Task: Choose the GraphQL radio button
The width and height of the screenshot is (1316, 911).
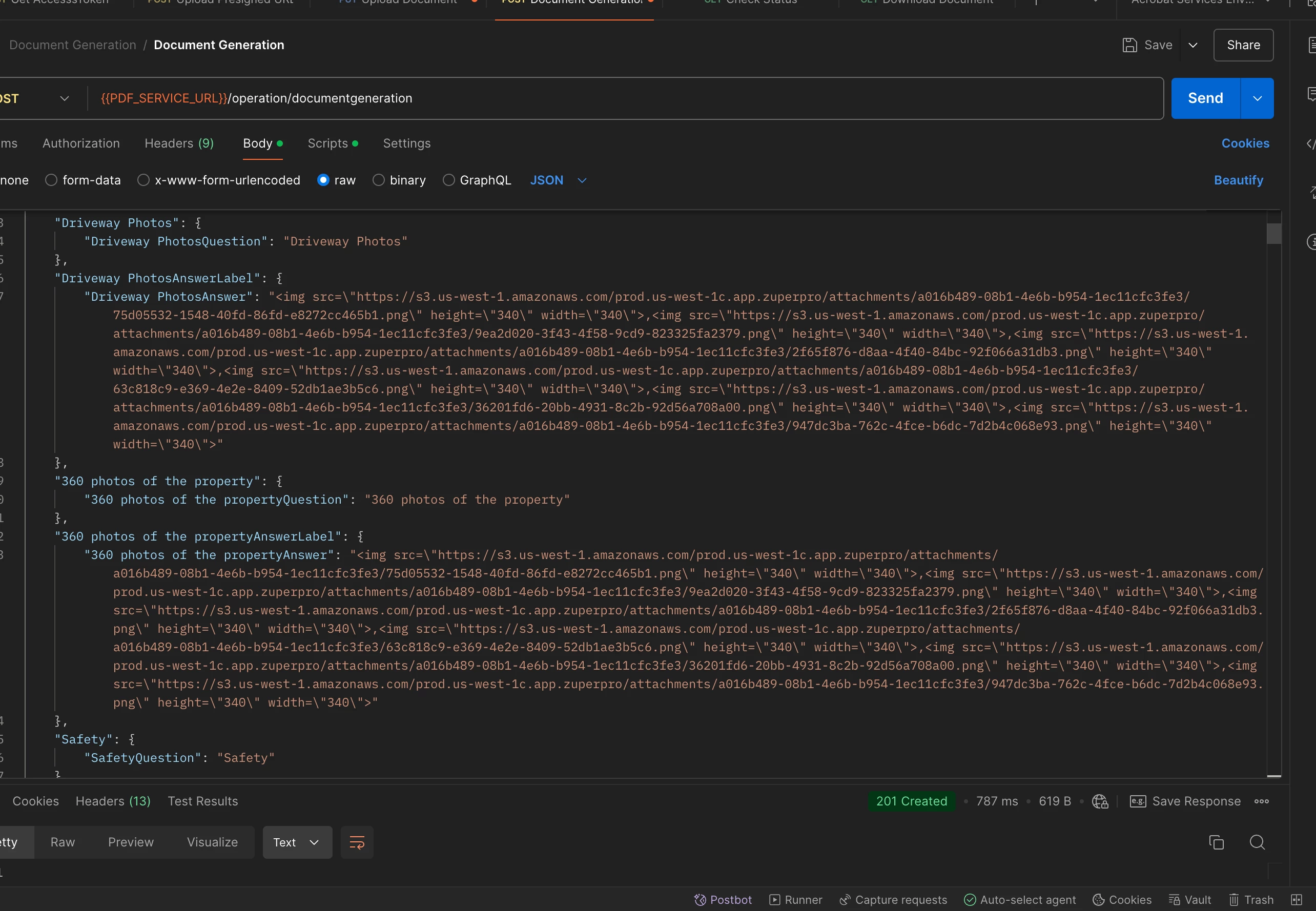Action: point(449,180)
